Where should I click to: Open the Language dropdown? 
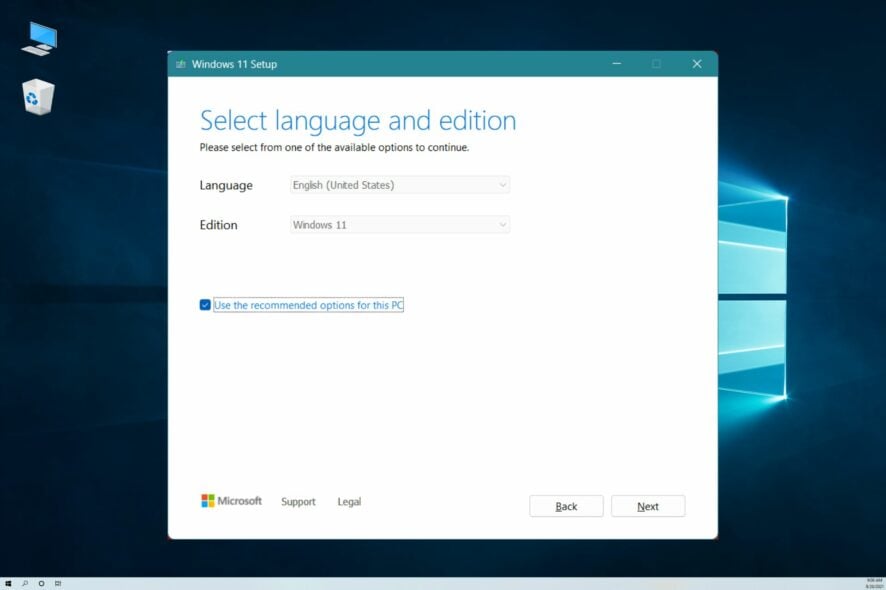pyautogui.click(x=400, y=185)
